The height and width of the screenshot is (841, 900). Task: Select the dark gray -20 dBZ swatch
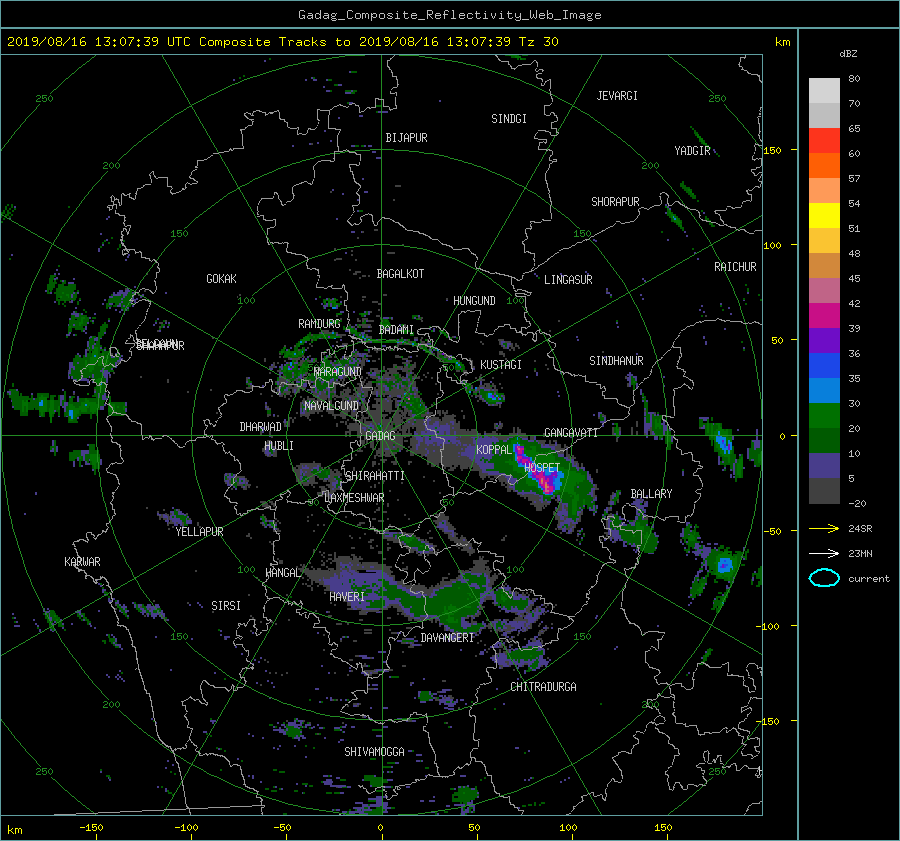(x=824, y=491)
